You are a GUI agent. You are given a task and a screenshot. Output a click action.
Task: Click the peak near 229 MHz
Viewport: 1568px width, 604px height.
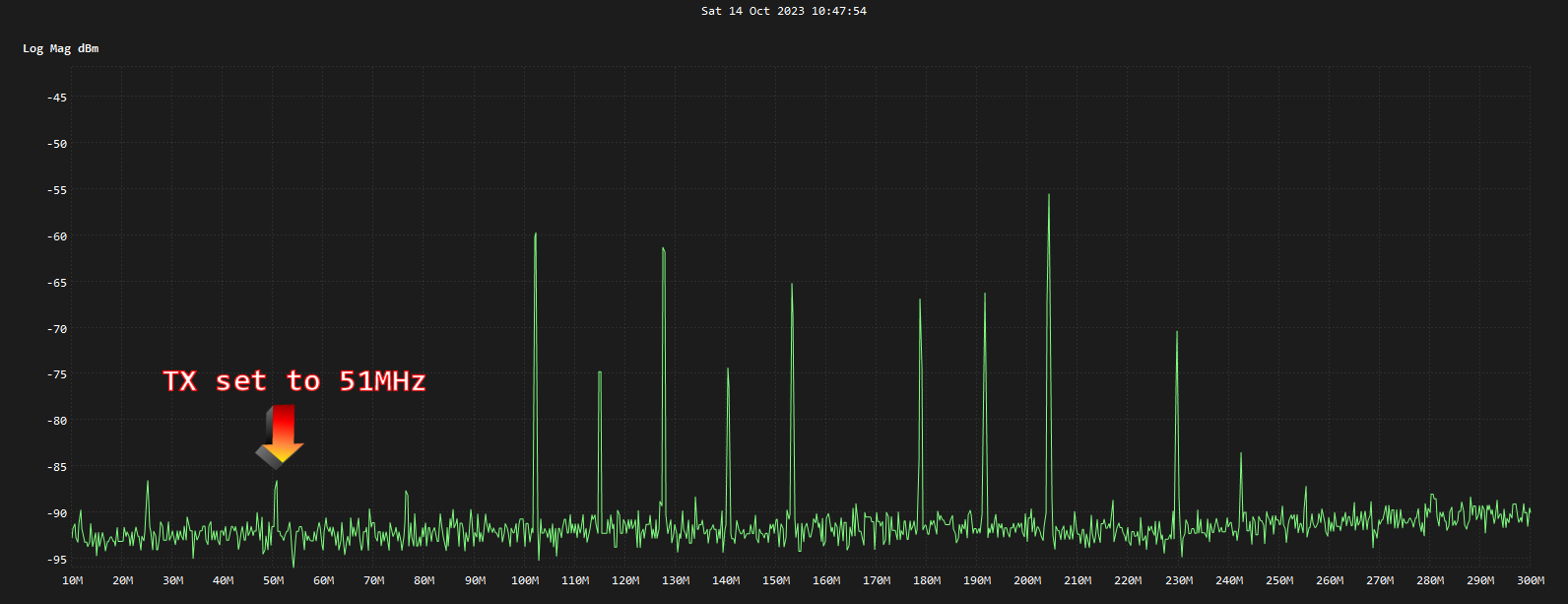click(x=1177, y=333)
